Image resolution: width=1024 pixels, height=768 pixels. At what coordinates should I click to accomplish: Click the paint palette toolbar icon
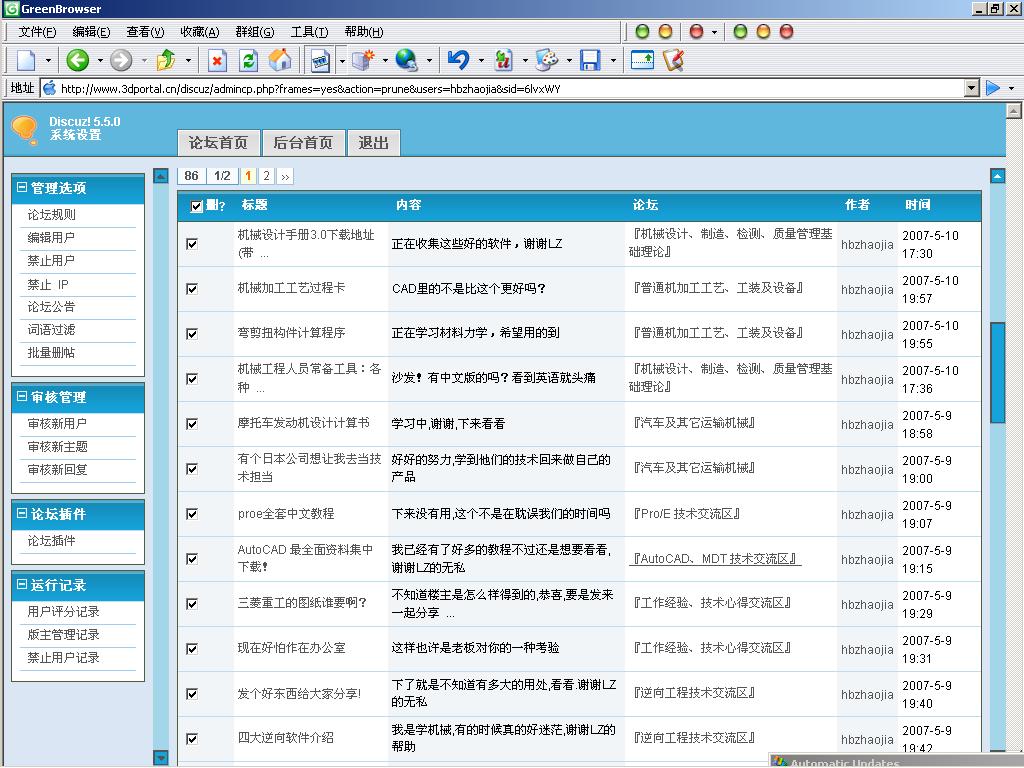click(547, 60)
